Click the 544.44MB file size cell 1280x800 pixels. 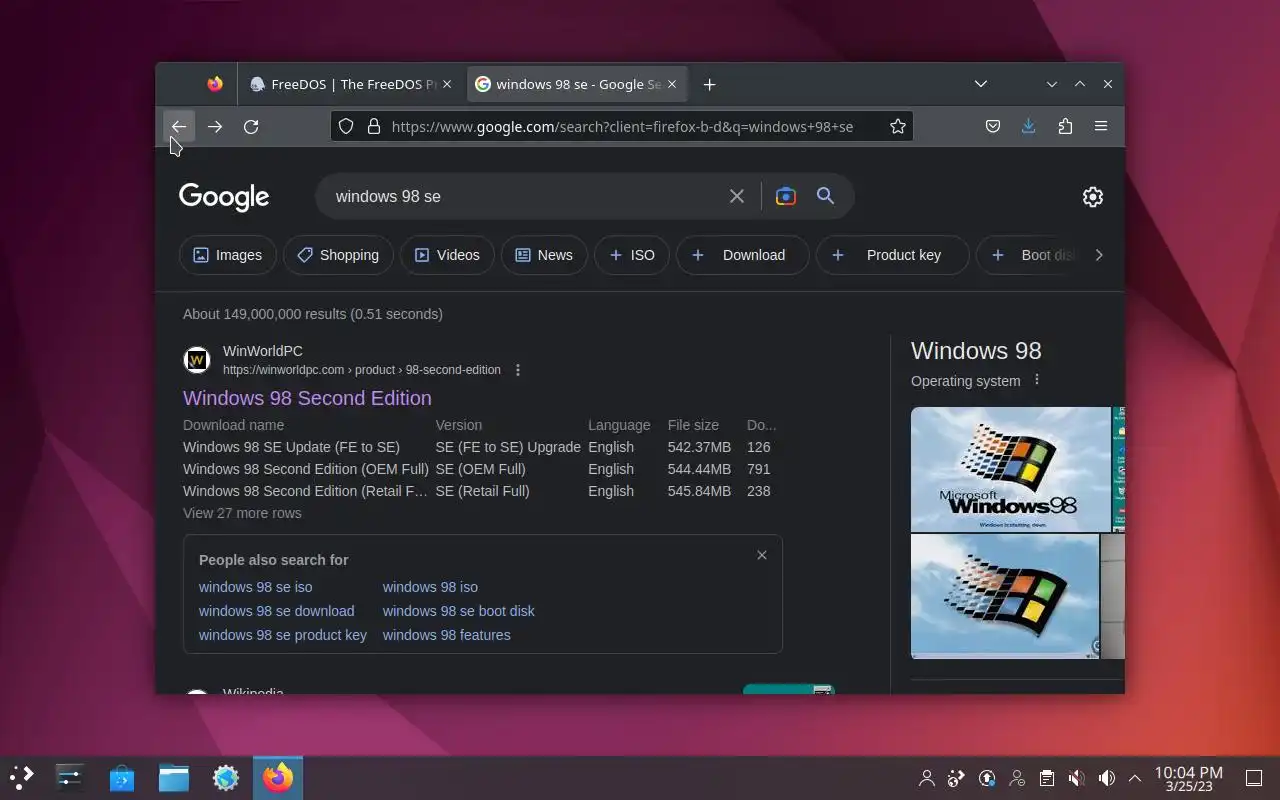[699, 469]
